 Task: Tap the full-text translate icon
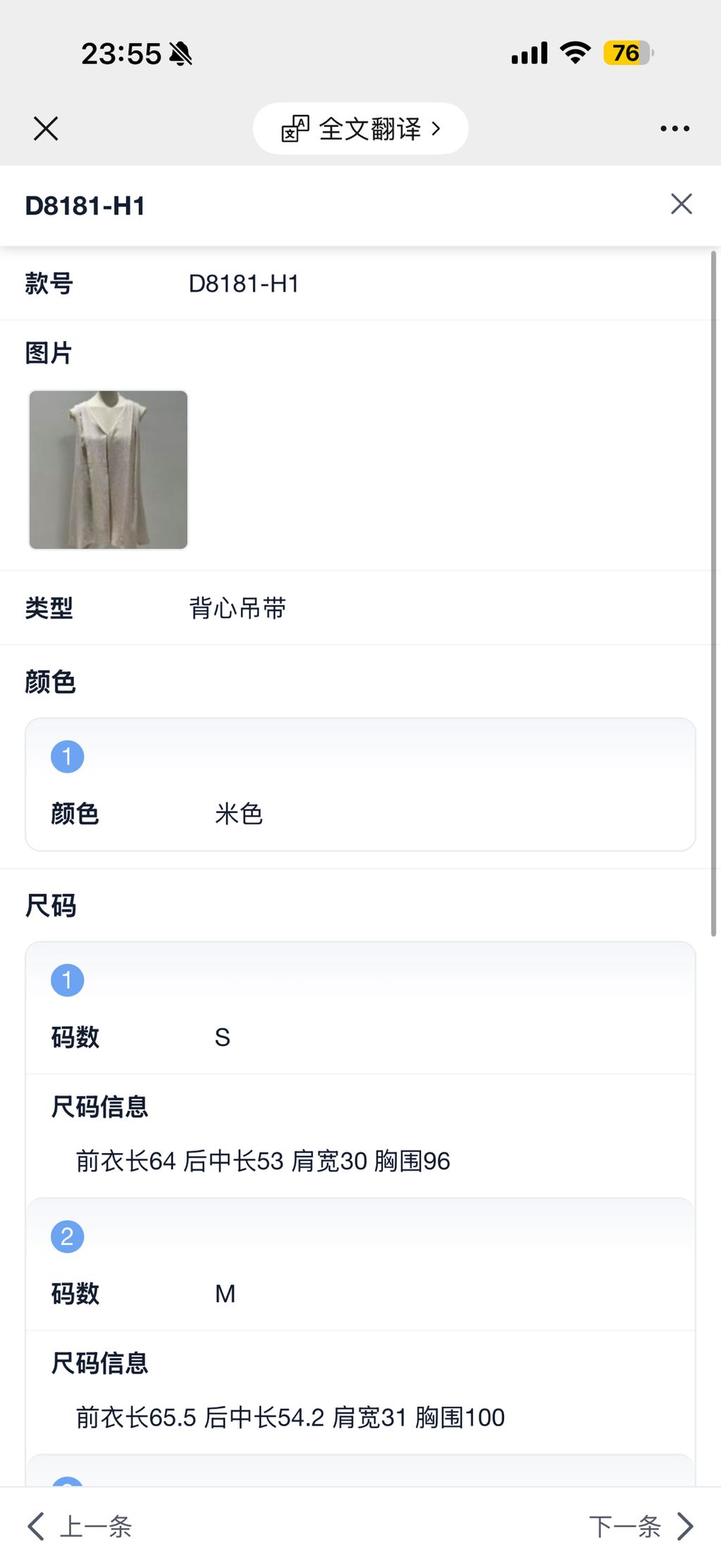tap(295, 129)
